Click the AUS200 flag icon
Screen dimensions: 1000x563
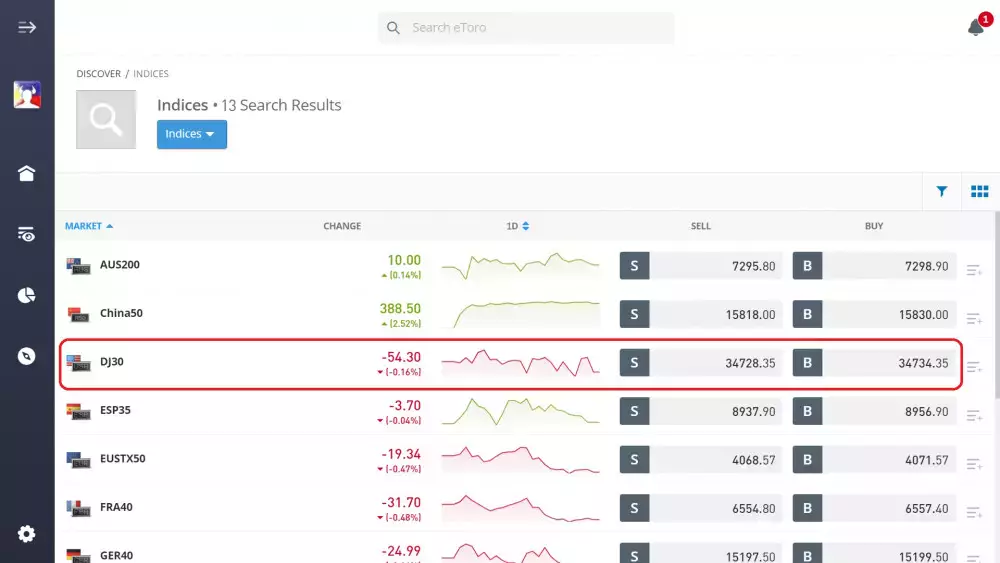click(78, 266)
